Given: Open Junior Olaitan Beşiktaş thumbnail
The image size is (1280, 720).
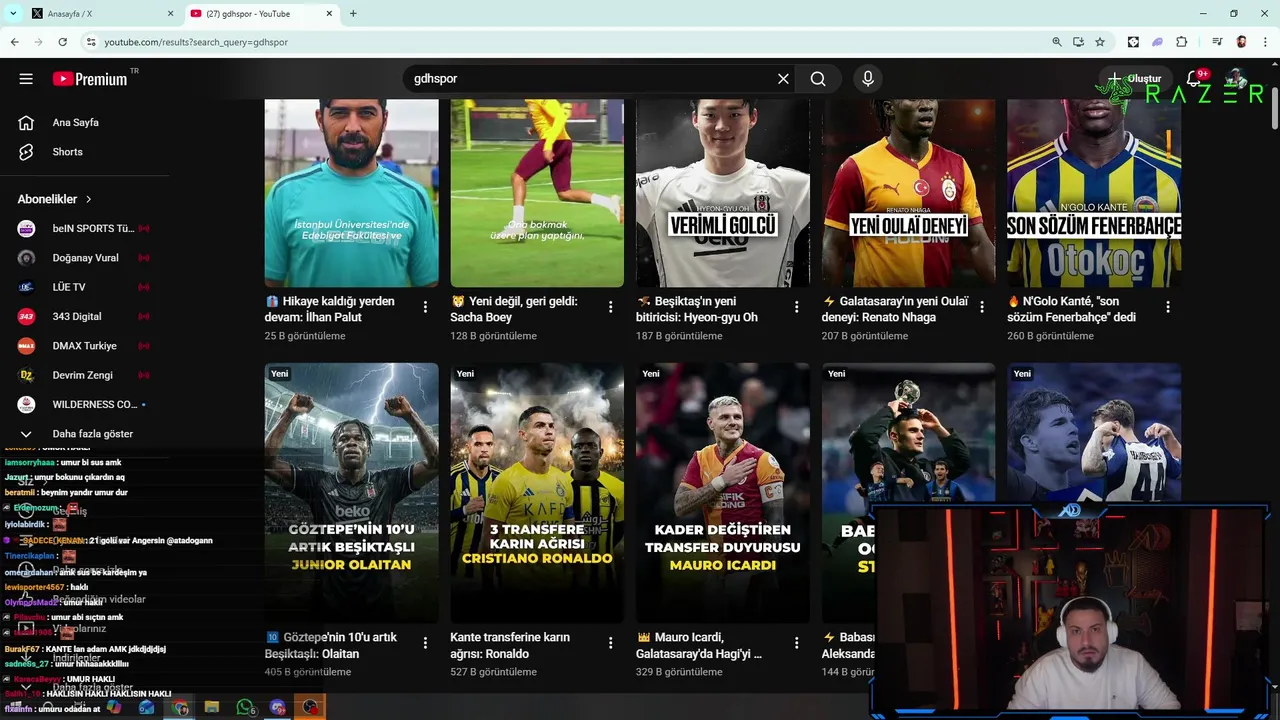Looking at the screenshot, I should 351,492.
